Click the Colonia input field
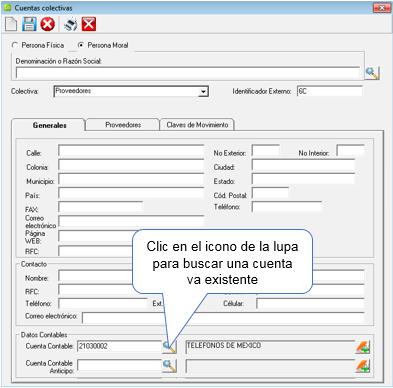Viewport: 393px width, 388px height. click(131, 165)
